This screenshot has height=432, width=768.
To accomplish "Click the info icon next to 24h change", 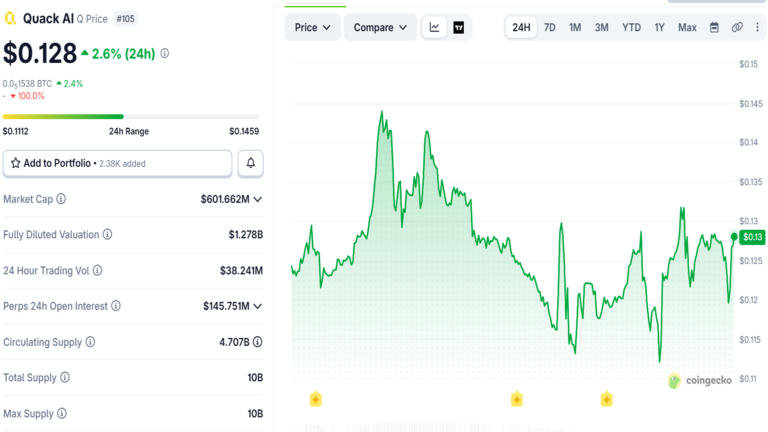I will [x=165, y=53].
